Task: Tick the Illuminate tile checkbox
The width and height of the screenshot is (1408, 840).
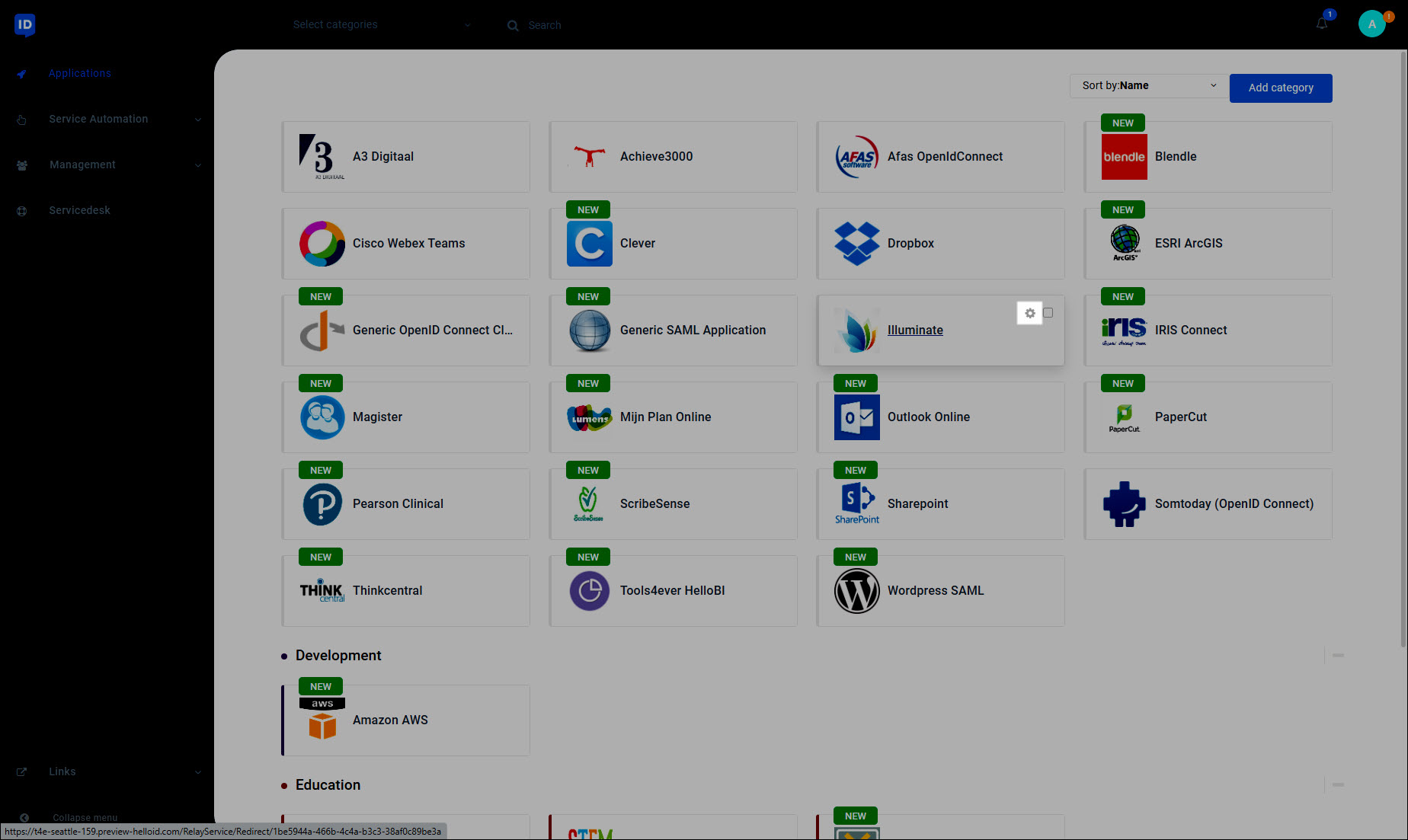Action: [1048, 313]
